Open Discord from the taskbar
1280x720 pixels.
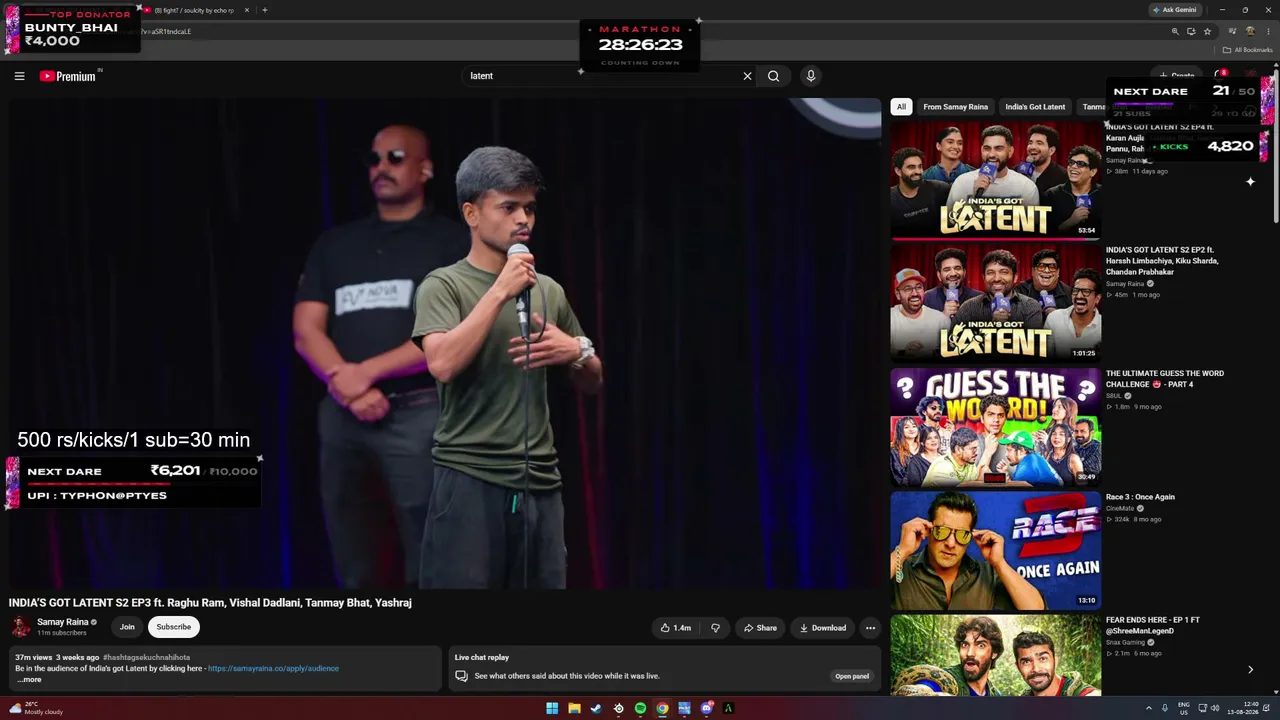point(706,708)
